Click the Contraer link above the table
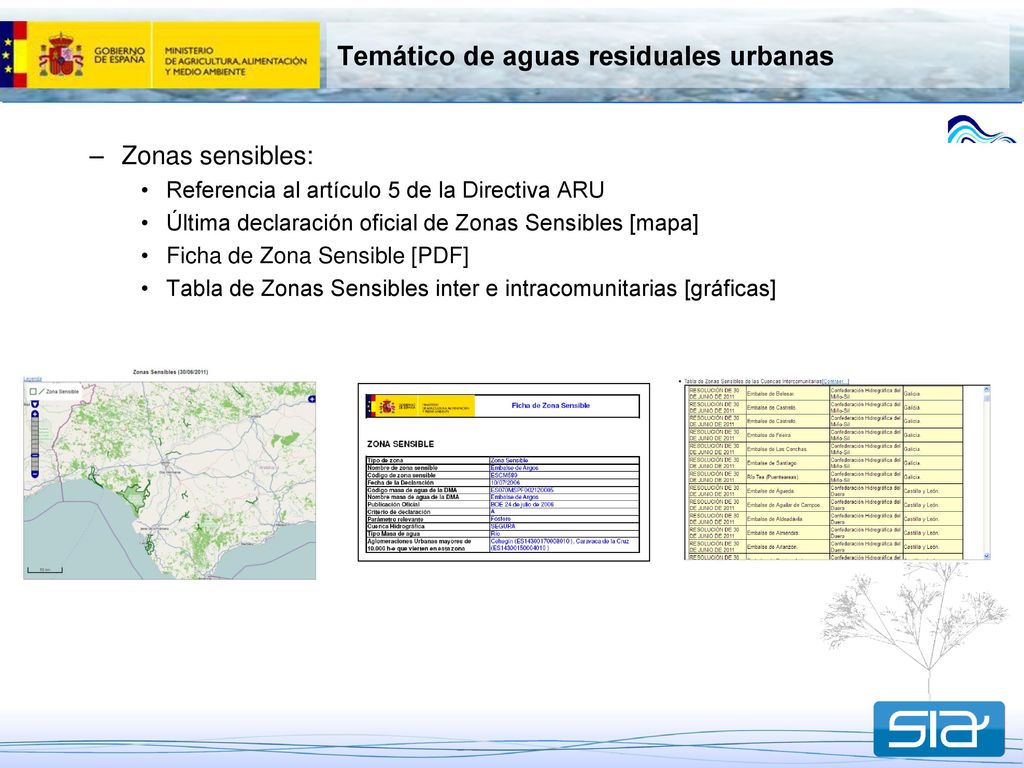Image resolution: width=1024 pixels, height=768 pixels. [x=836, y=381]
